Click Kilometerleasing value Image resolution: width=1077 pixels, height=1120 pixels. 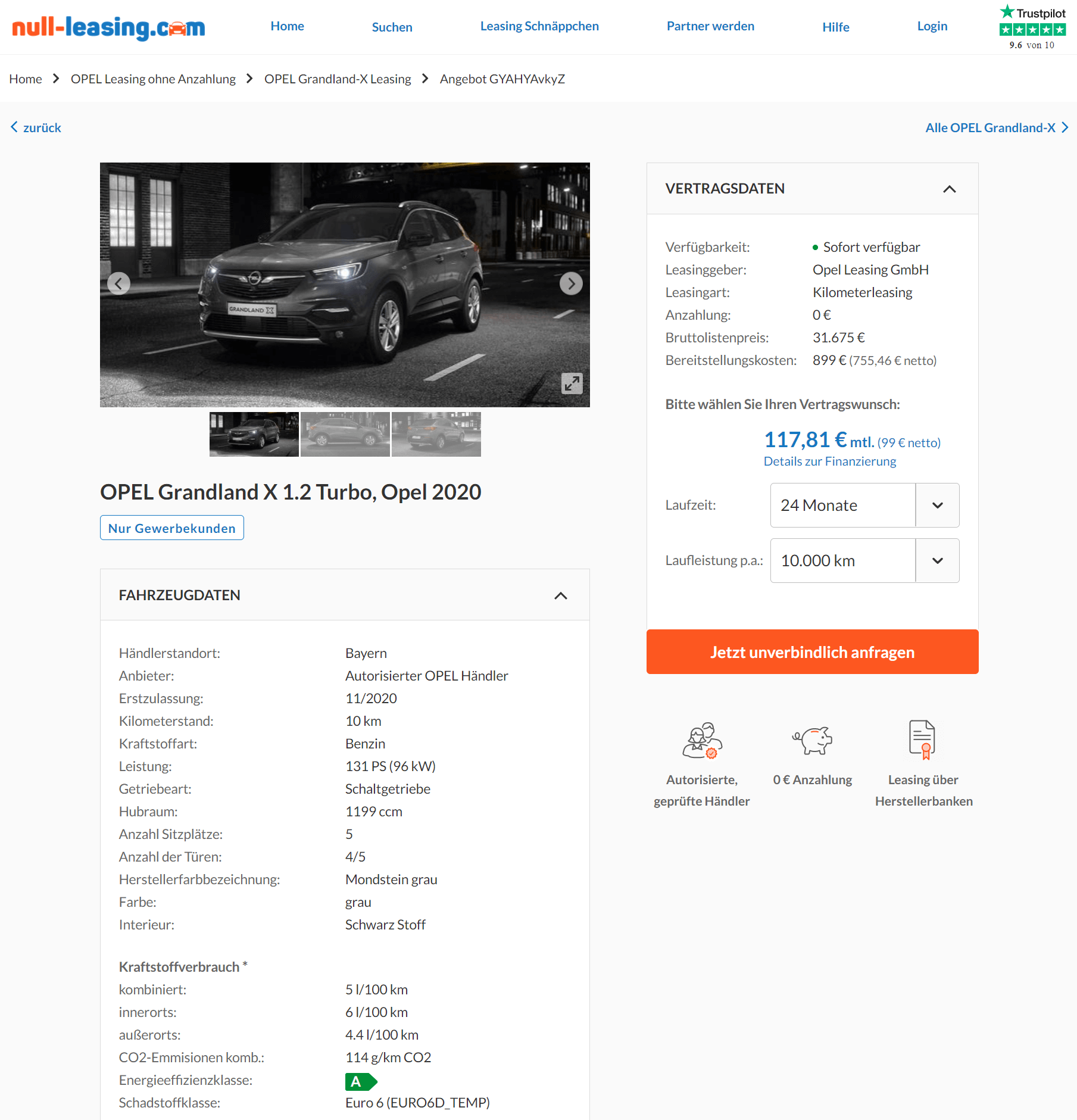point(862,292)
